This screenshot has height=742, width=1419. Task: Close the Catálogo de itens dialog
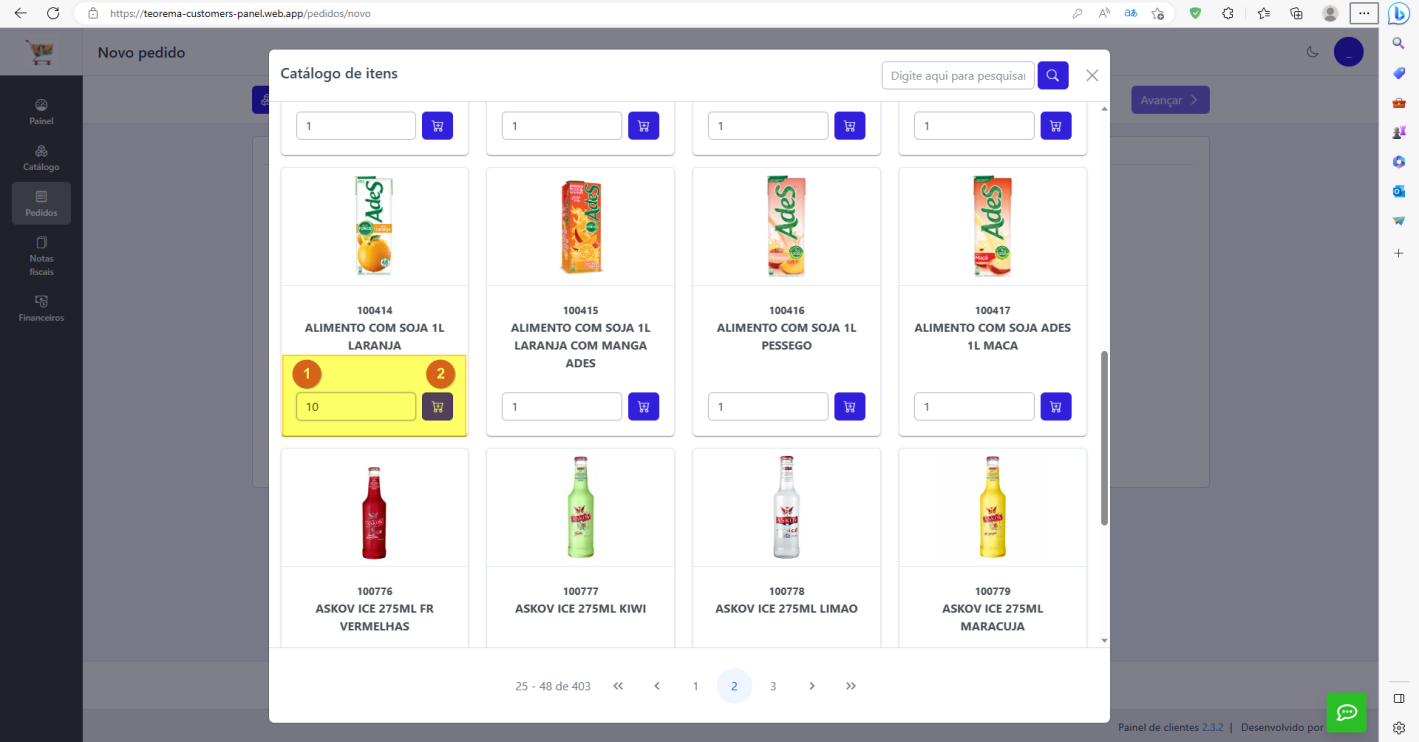pyautogui.click(x=1092, y=75)
